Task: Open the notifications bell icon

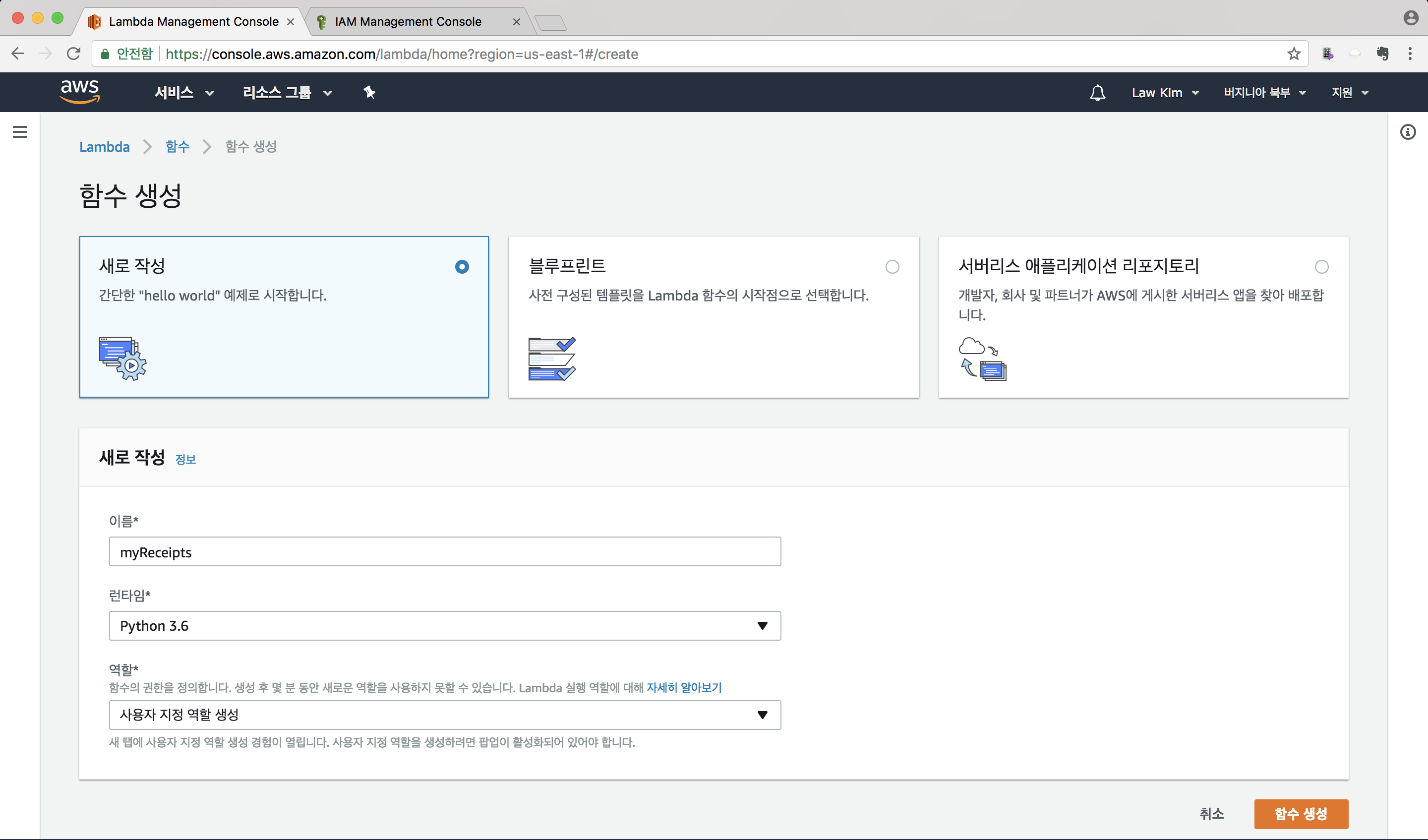Action: point(1097,92)
